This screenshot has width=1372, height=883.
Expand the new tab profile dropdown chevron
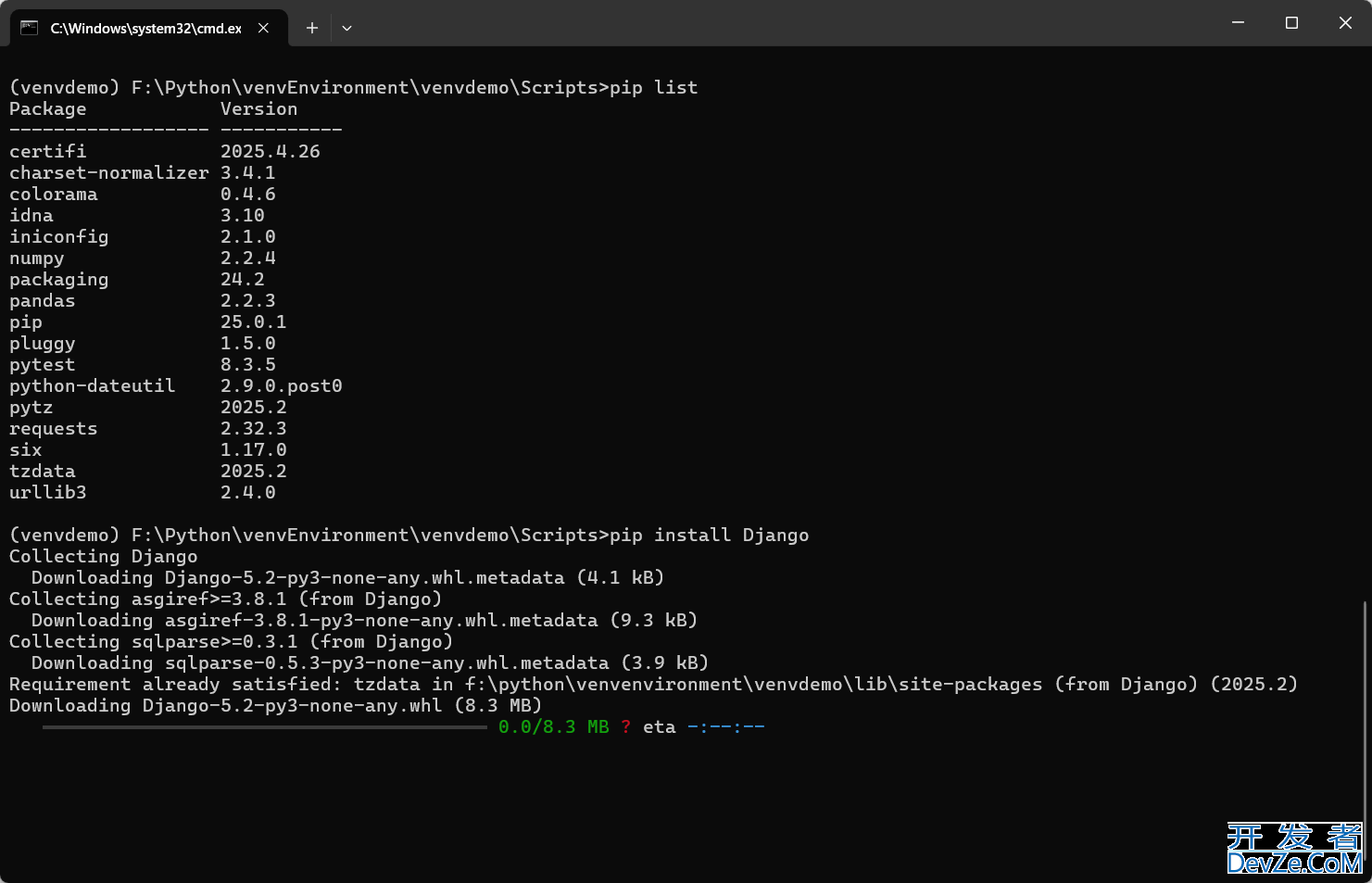point(346,28)
